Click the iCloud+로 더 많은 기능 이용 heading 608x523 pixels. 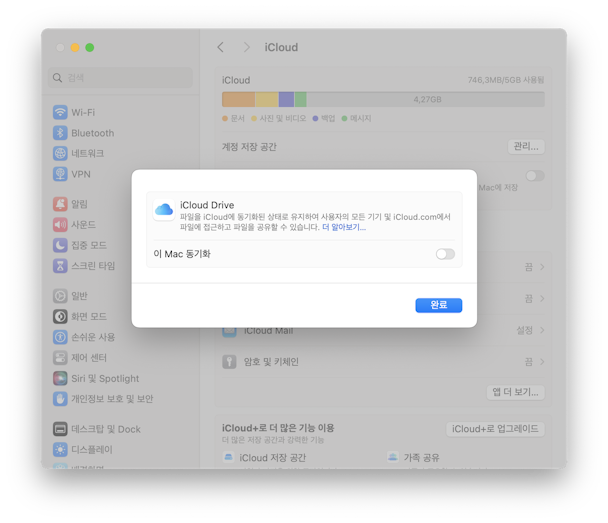click(x=278, y=428)
